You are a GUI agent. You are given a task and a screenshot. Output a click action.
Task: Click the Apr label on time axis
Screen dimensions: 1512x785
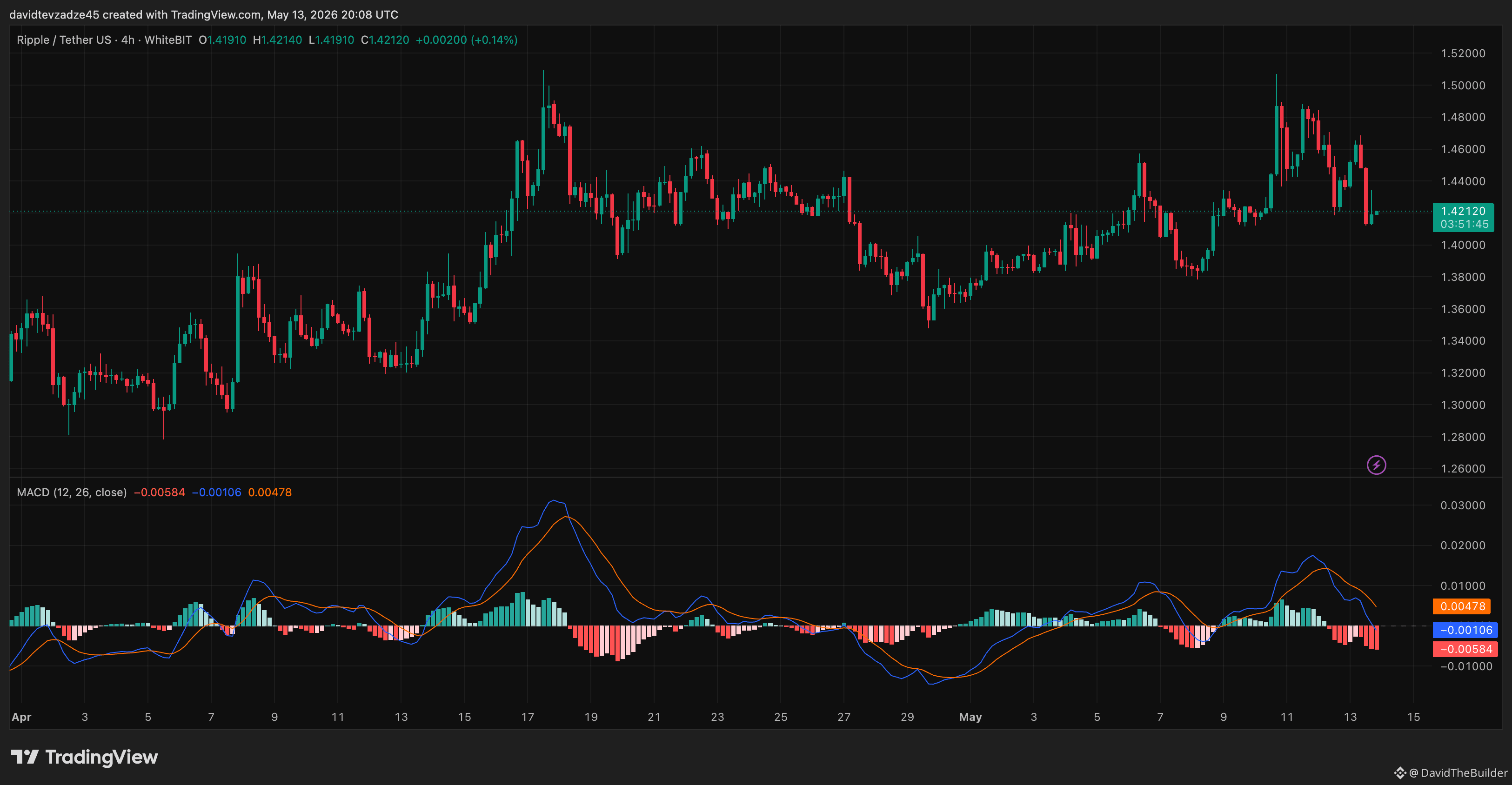pos(22,717)
